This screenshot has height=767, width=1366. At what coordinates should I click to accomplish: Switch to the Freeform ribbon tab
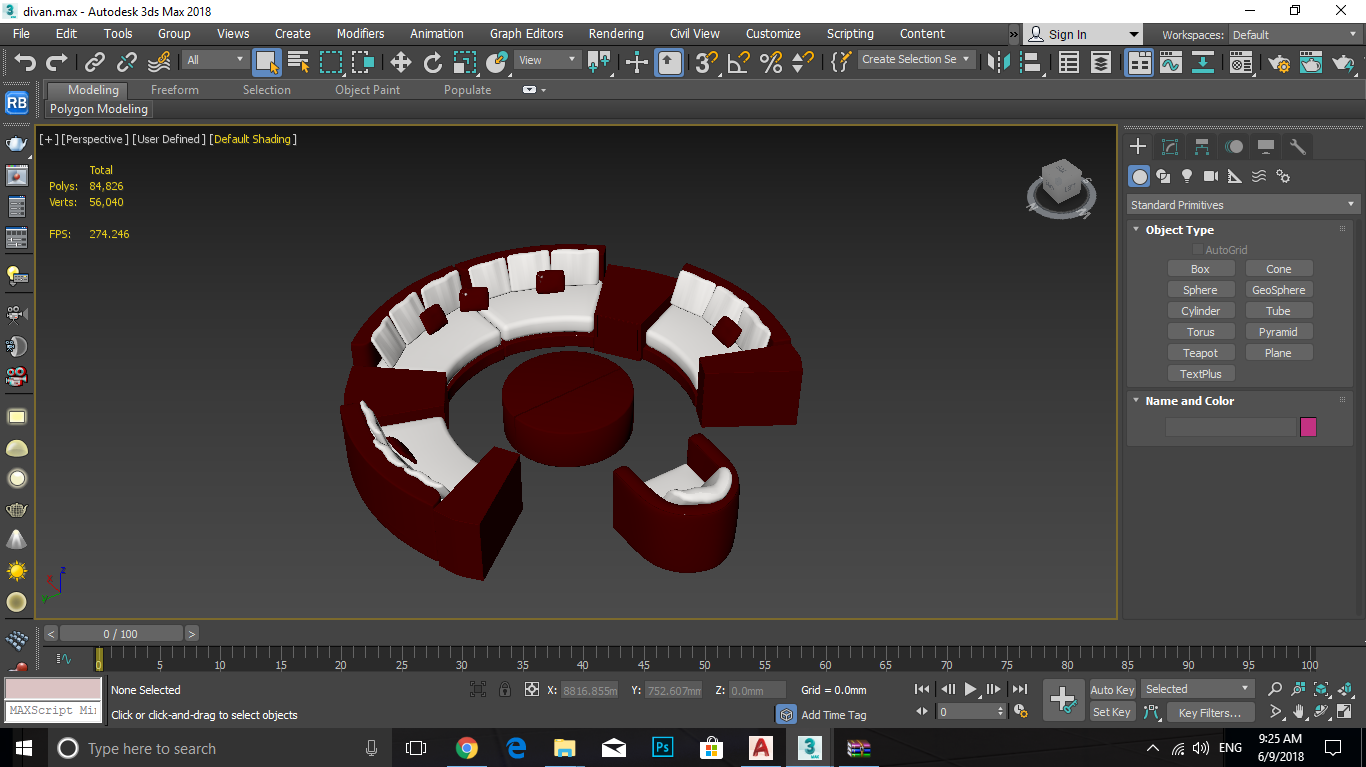pos(175,90)
